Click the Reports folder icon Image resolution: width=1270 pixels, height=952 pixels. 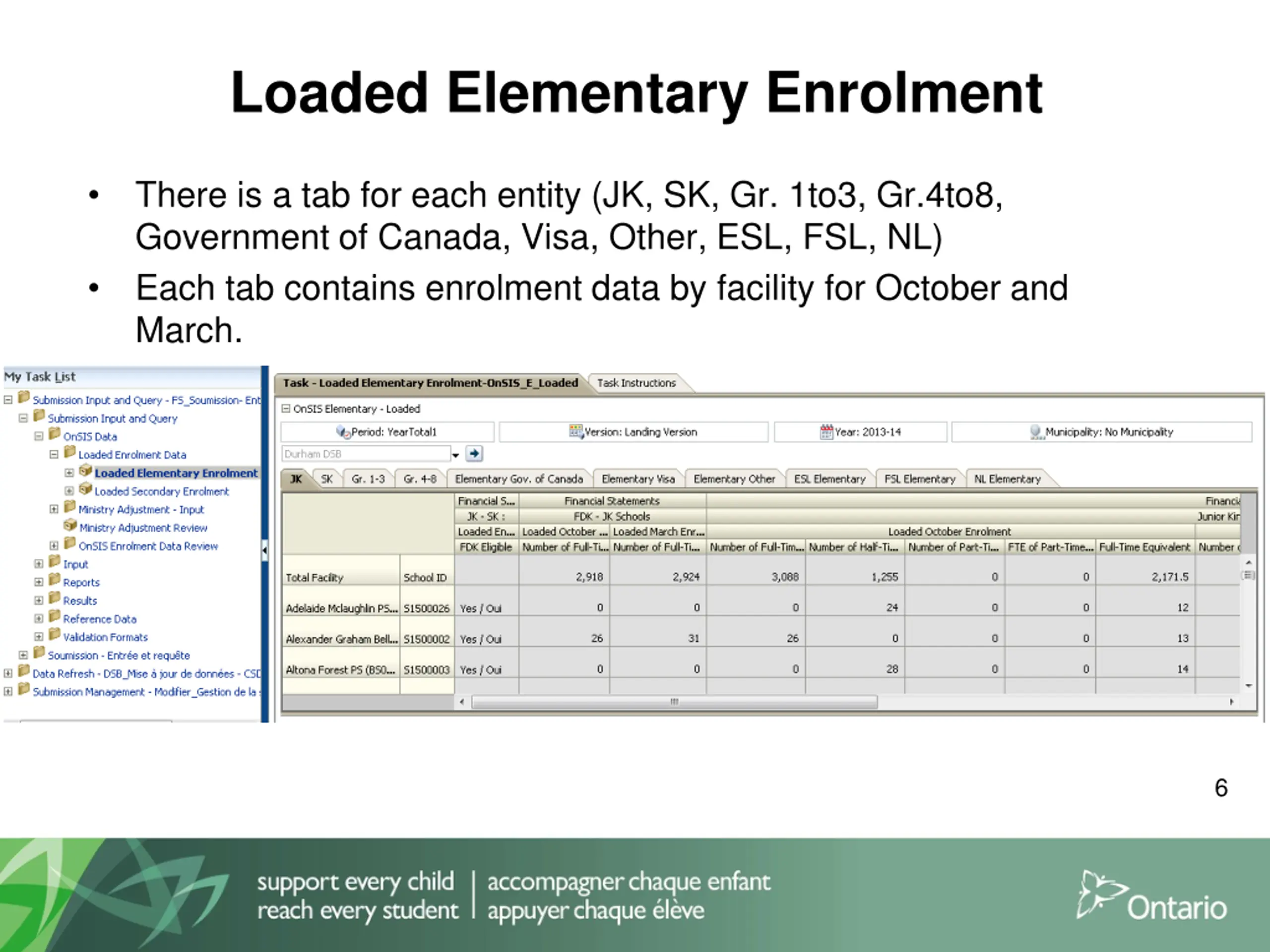pos(55,581)
